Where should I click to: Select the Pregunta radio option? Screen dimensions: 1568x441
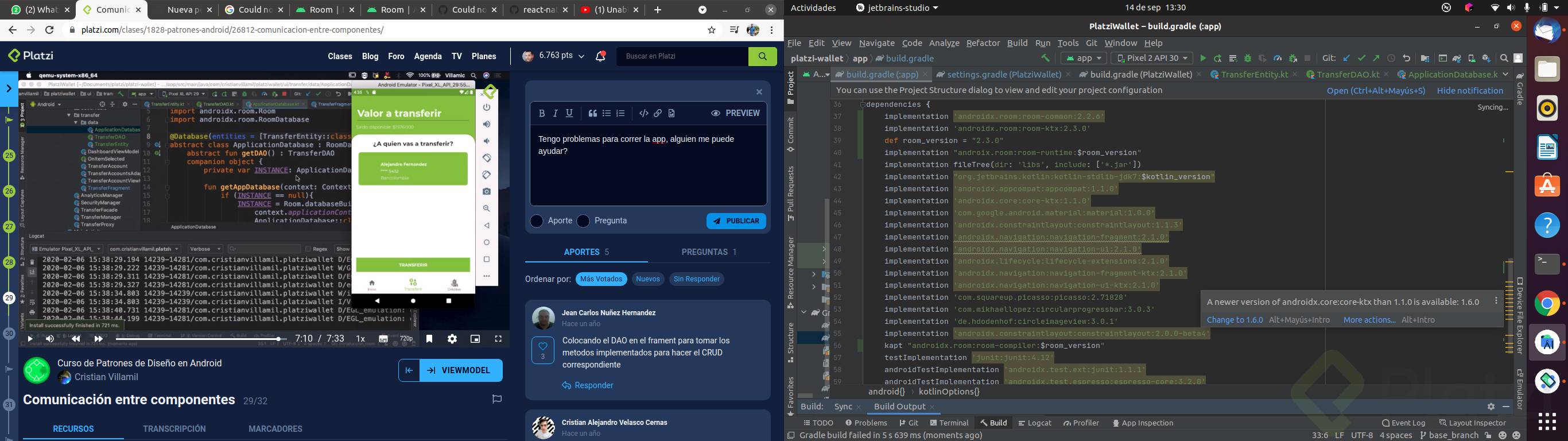[583, 221]
